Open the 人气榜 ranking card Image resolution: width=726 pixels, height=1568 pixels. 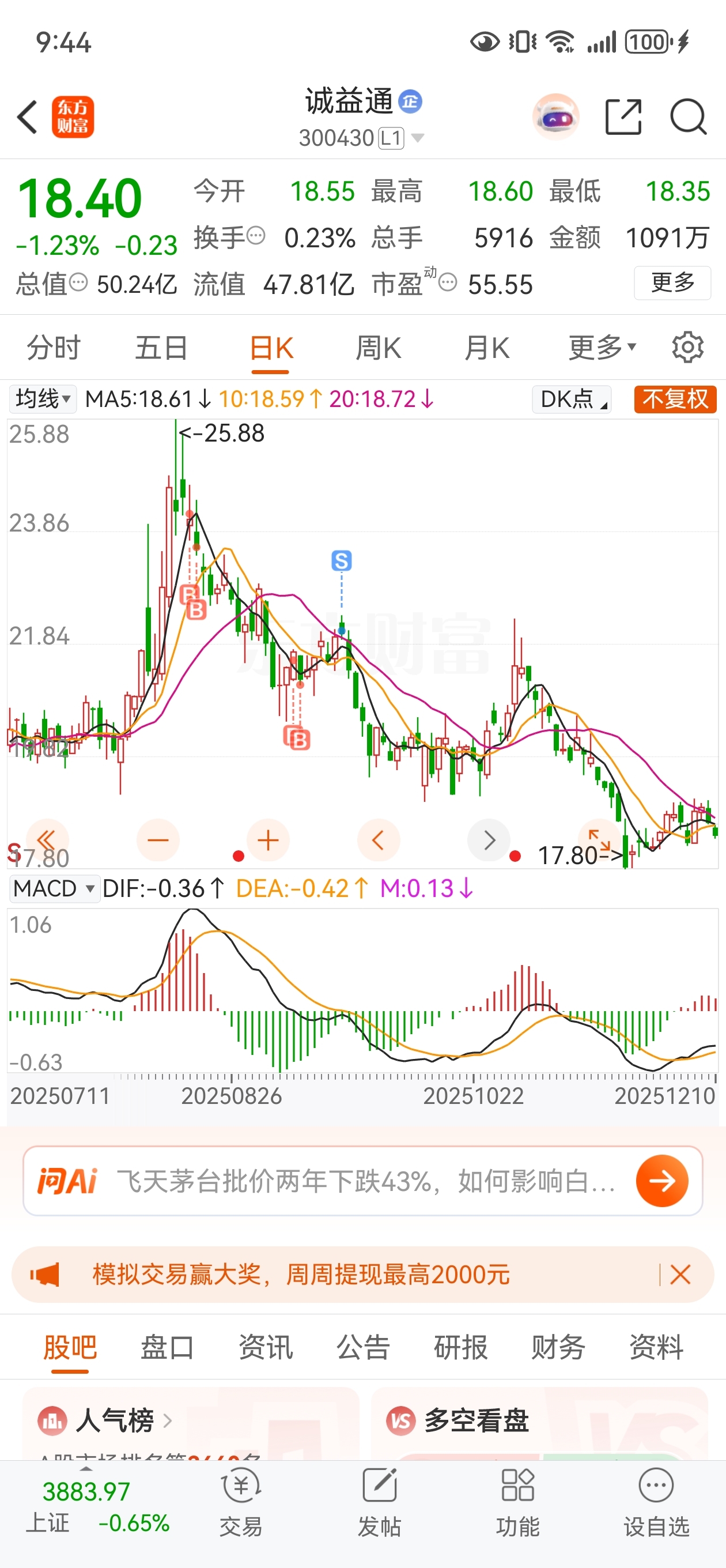click(x=191, y=1423)
